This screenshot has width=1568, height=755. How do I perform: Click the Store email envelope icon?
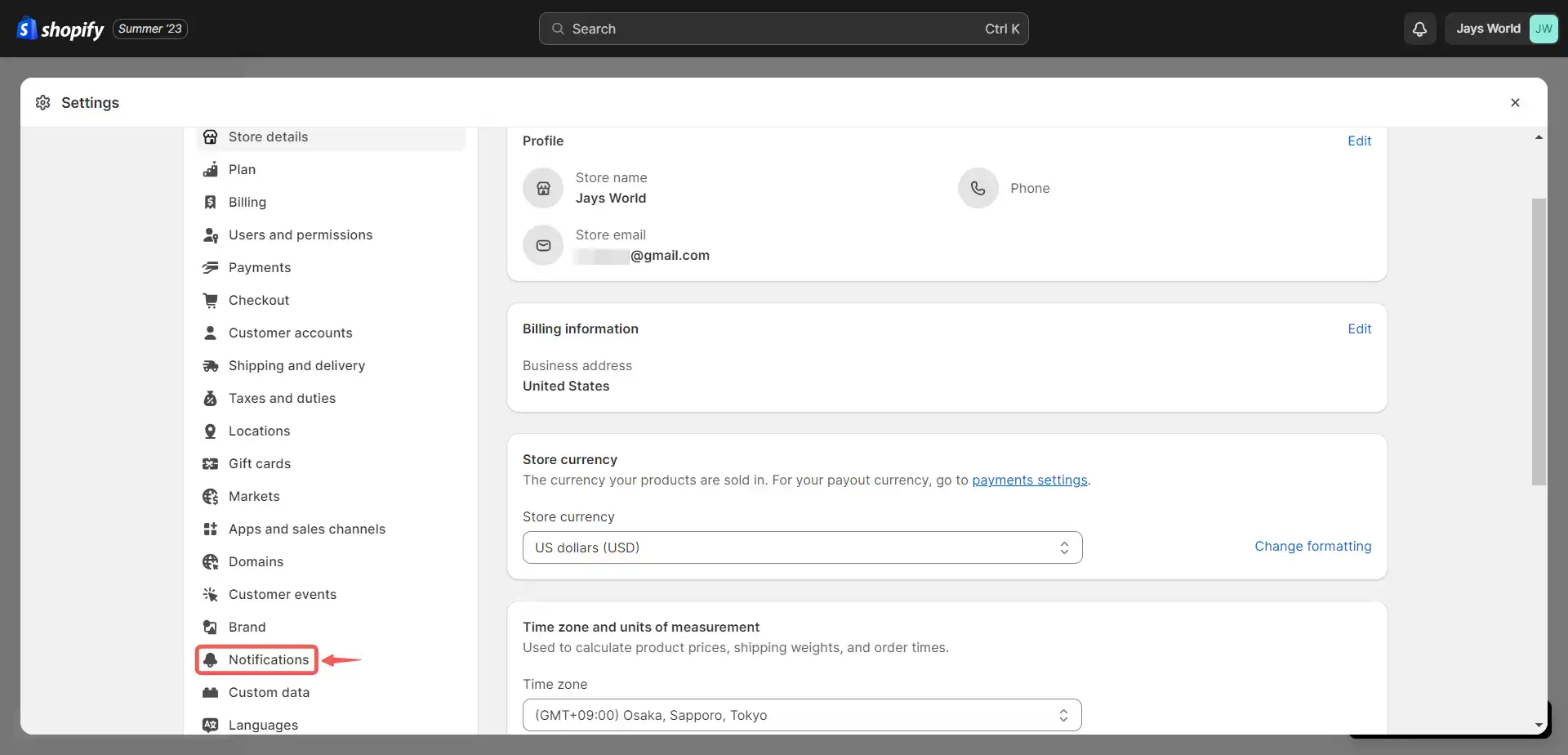point(543,245)
